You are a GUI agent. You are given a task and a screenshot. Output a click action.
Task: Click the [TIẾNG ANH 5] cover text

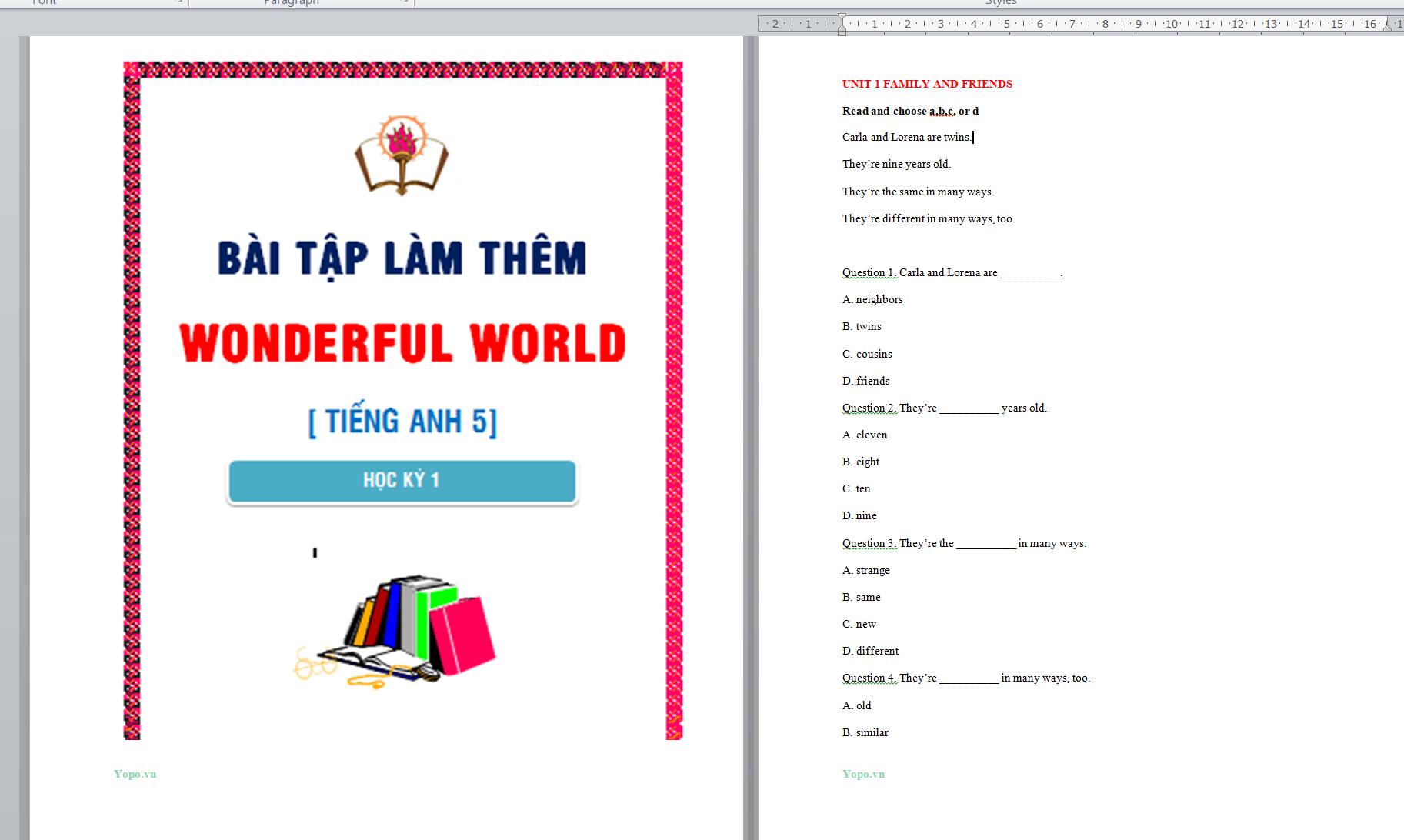tap(402, 421)
